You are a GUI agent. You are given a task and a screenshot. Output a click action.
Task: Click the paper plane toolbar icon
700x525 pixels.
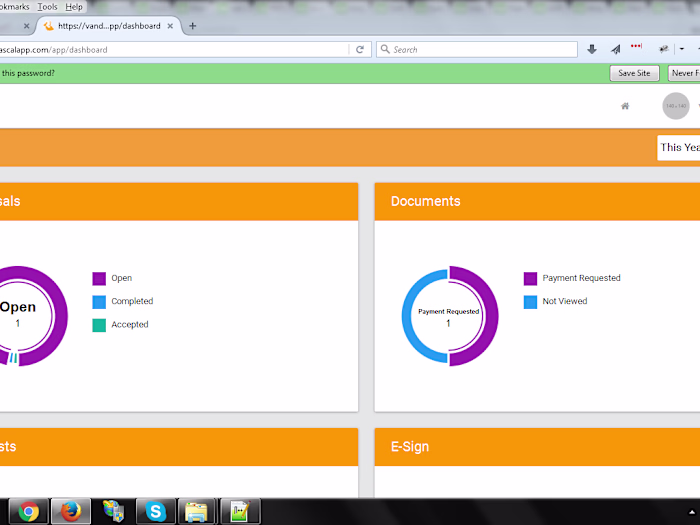tap(616, 50)
